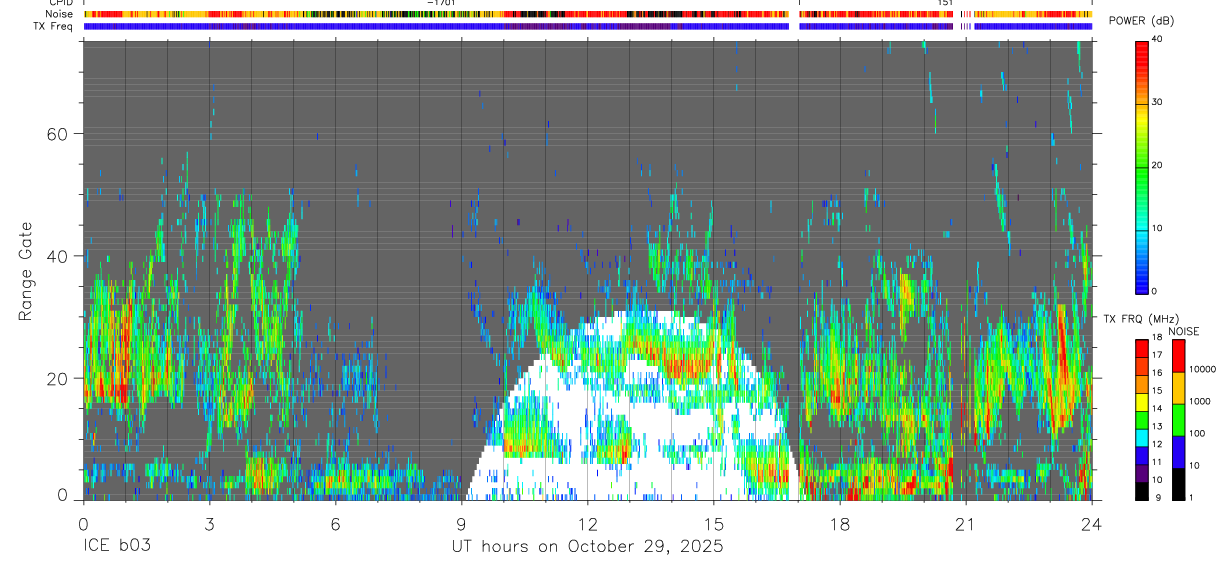Select the 20 tick on POWER scale
The height and width of the screenshot is (567, 1228).
coord(1157,165)
